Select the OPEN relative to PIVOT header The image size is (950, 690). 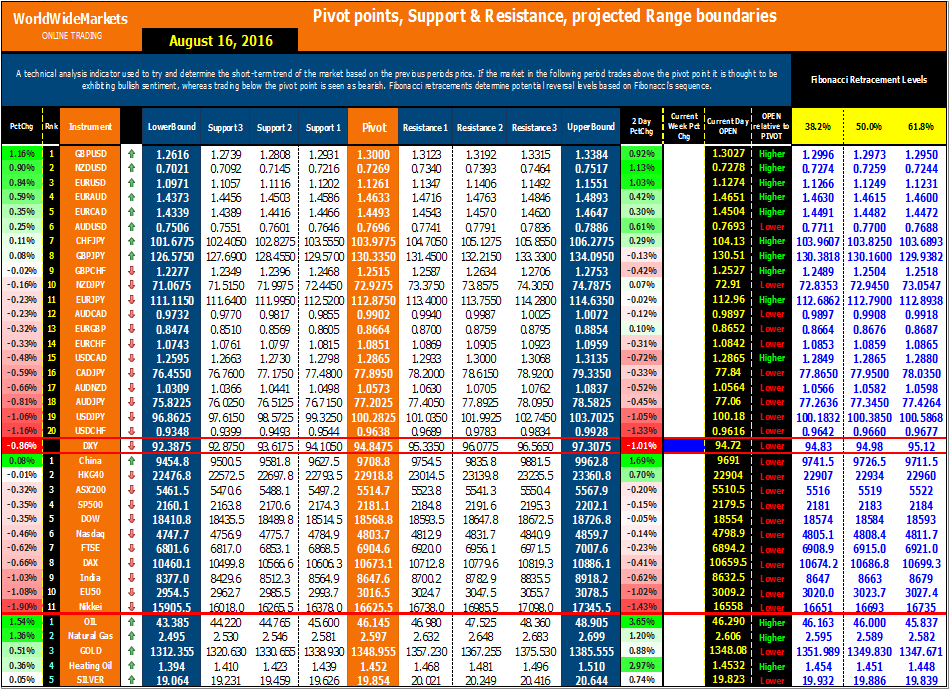coord(771,126)
